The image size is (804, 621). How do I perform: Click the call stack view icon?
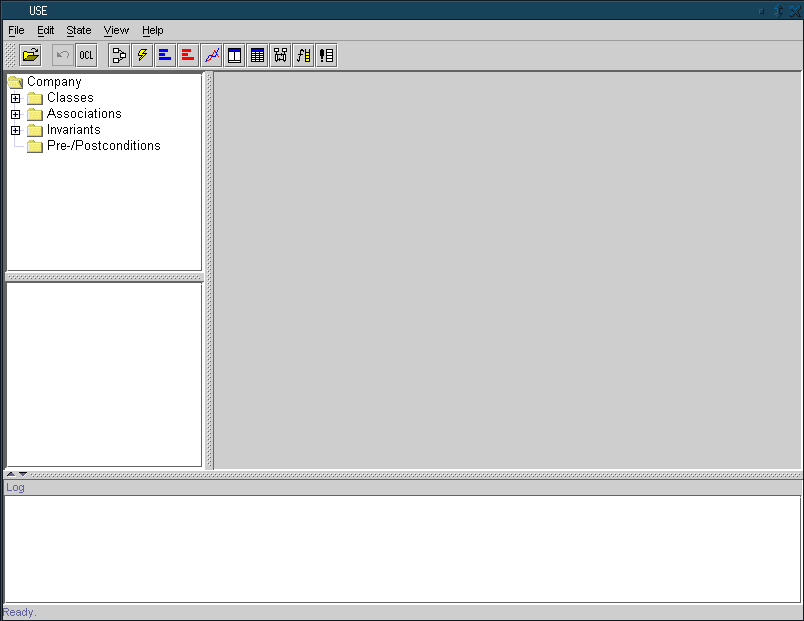[x=303, y=55]
